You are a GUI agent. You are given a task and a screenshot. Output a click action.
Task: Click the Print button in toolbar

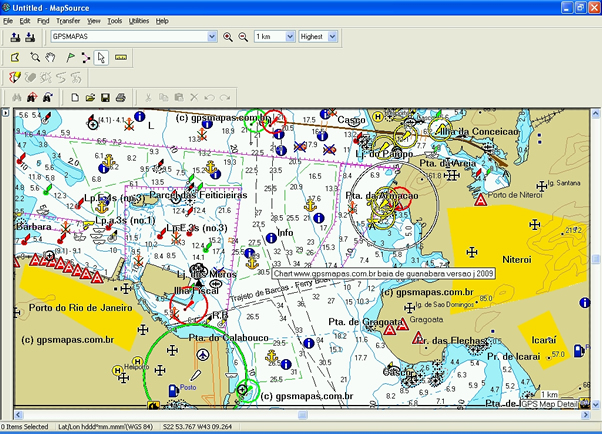click(120, 97)
